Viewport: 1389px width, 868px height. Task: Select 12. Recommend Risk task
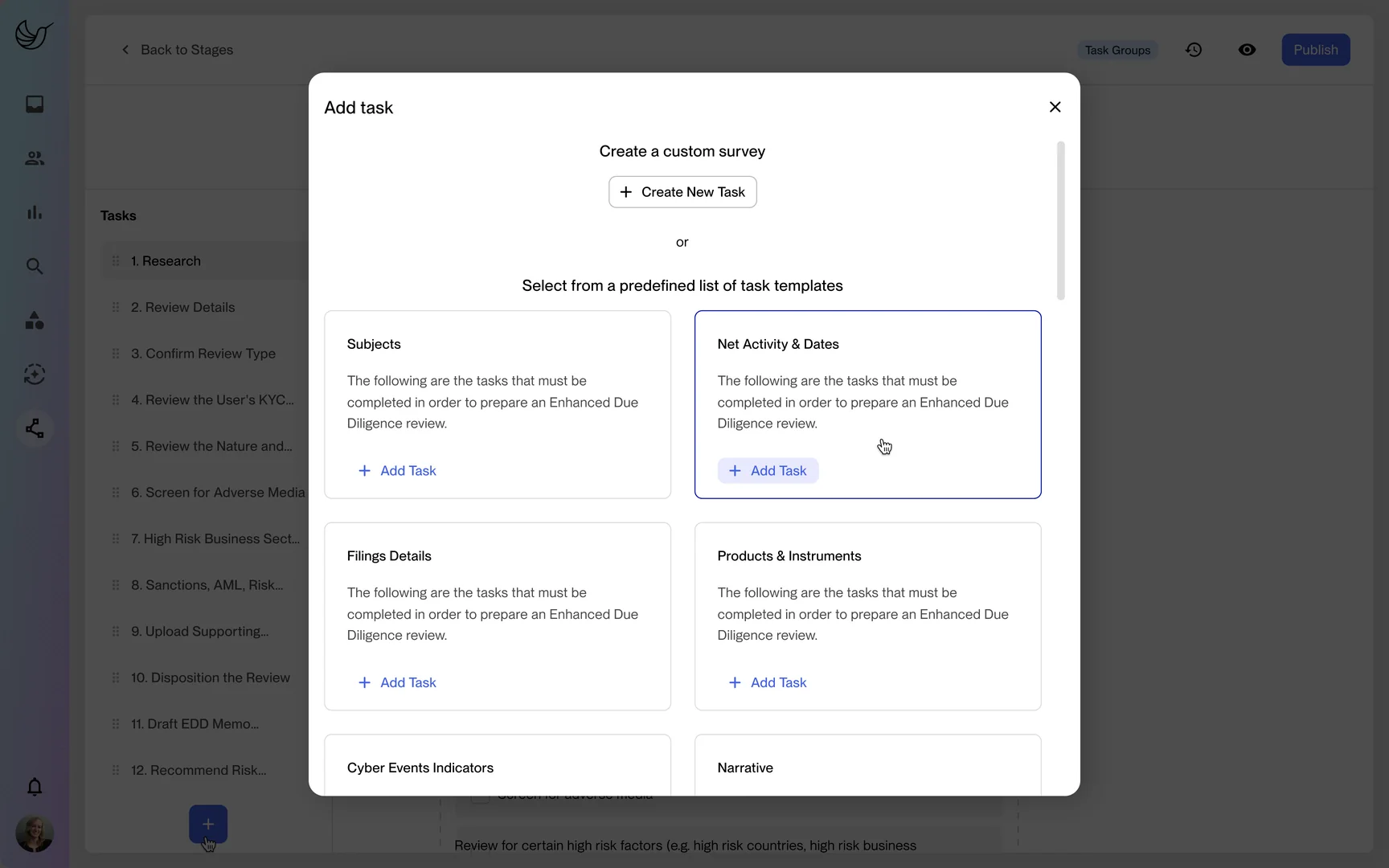pos(205,770)
